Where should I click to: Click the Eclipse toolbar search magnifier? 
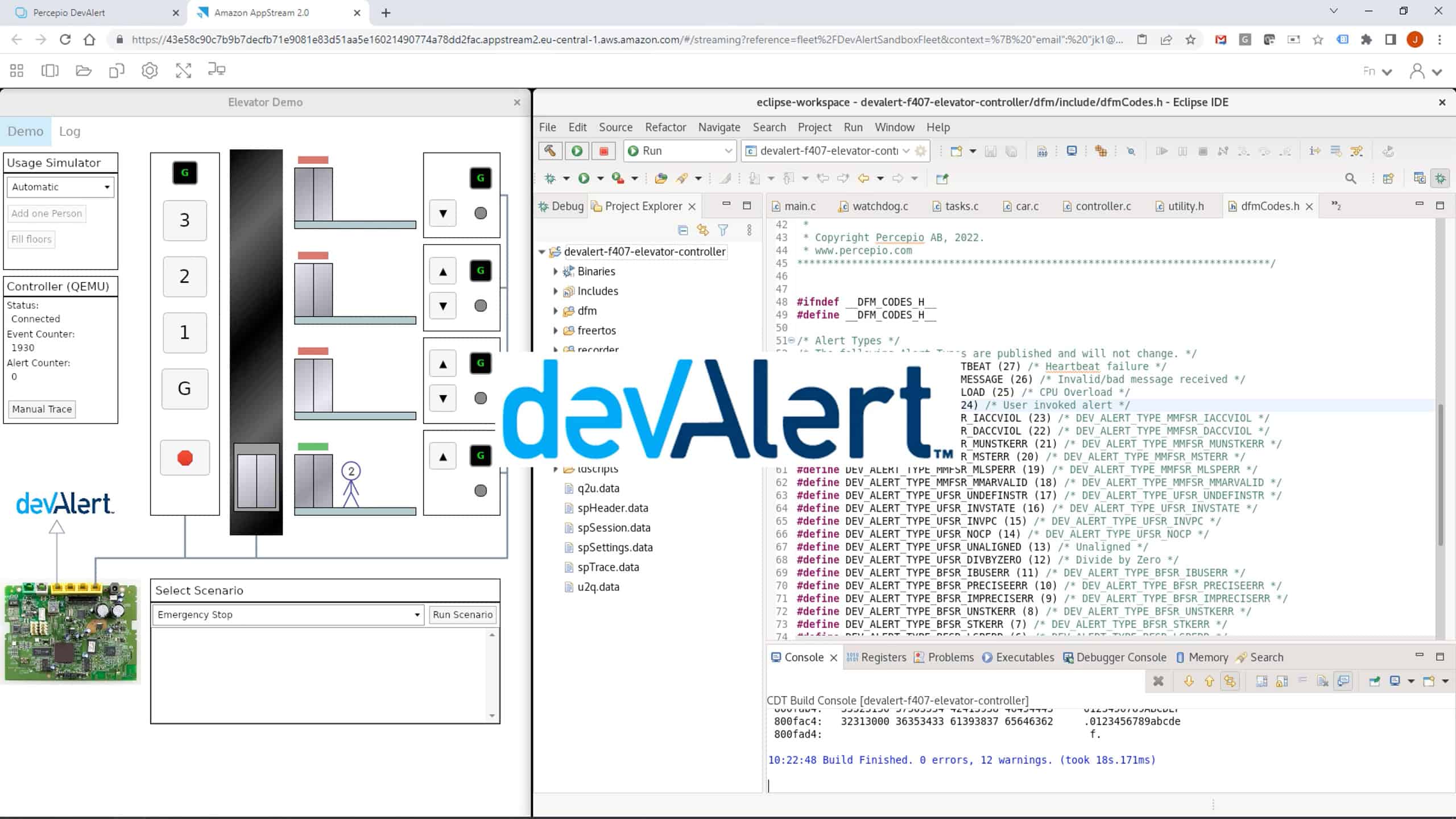1350,179
